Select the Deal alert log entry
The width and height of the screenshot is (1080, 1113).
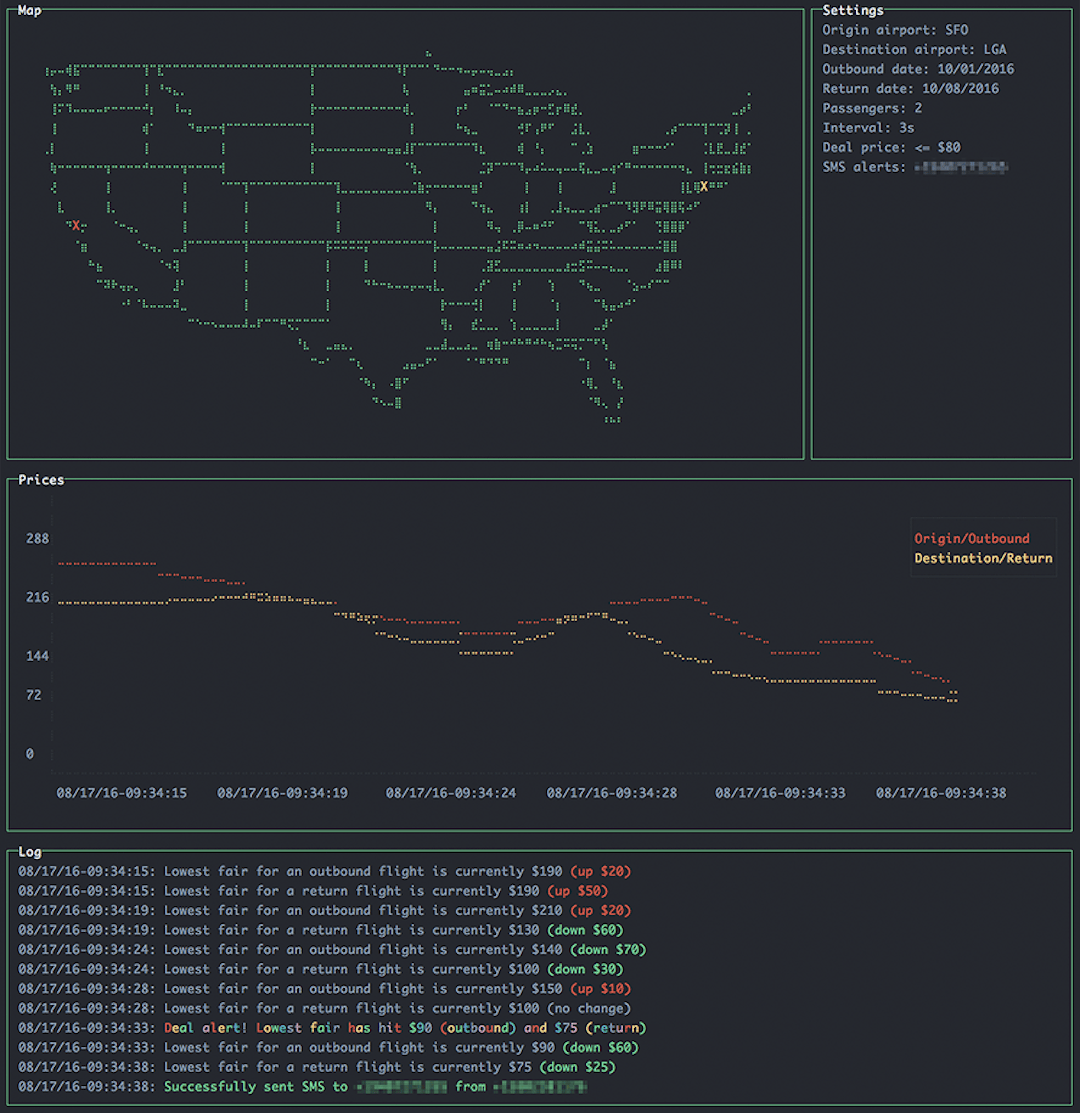(332, 1028)
